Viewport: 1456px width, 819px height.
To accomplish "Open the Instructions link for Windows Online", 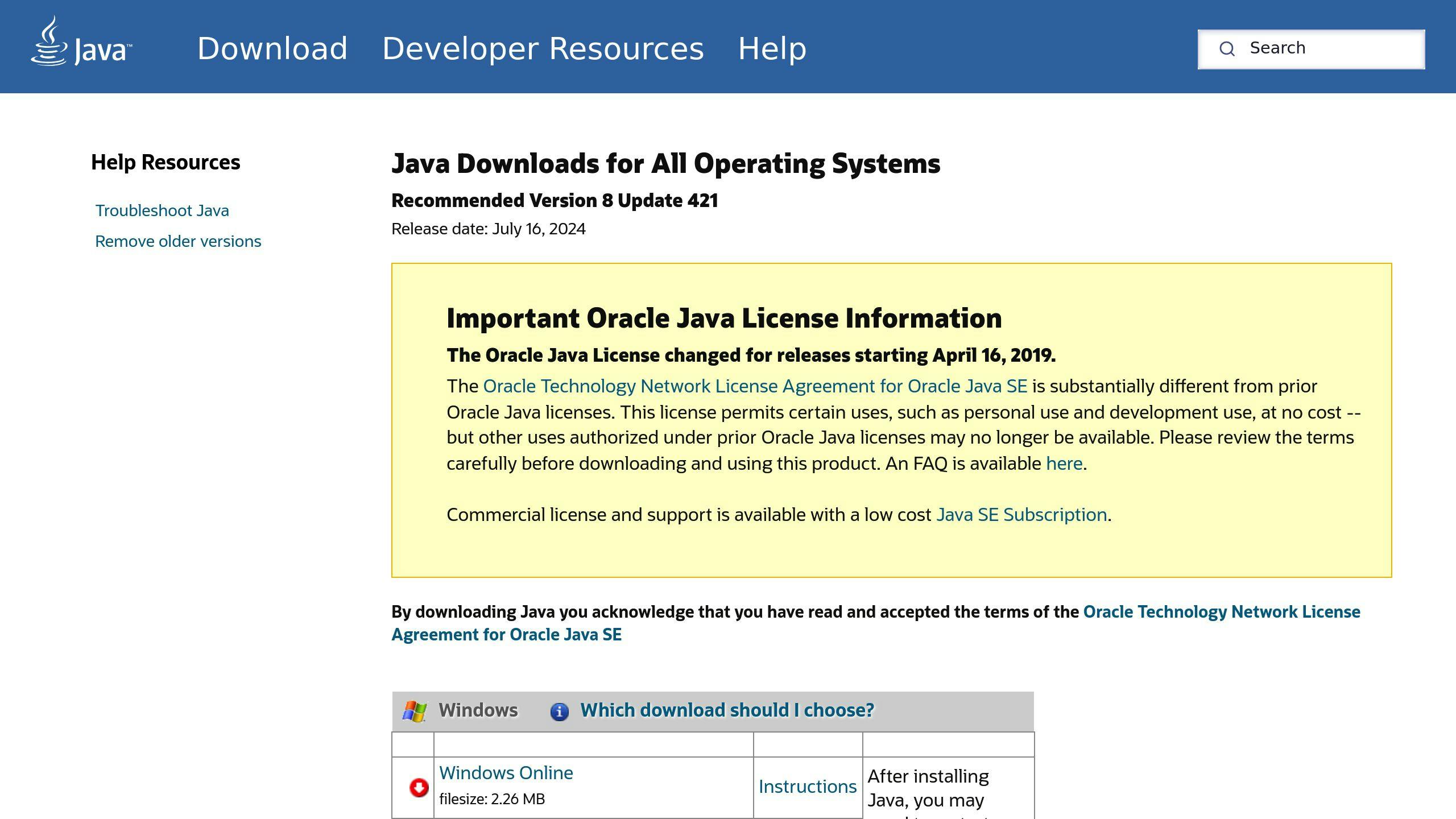I will pos(808,787).
